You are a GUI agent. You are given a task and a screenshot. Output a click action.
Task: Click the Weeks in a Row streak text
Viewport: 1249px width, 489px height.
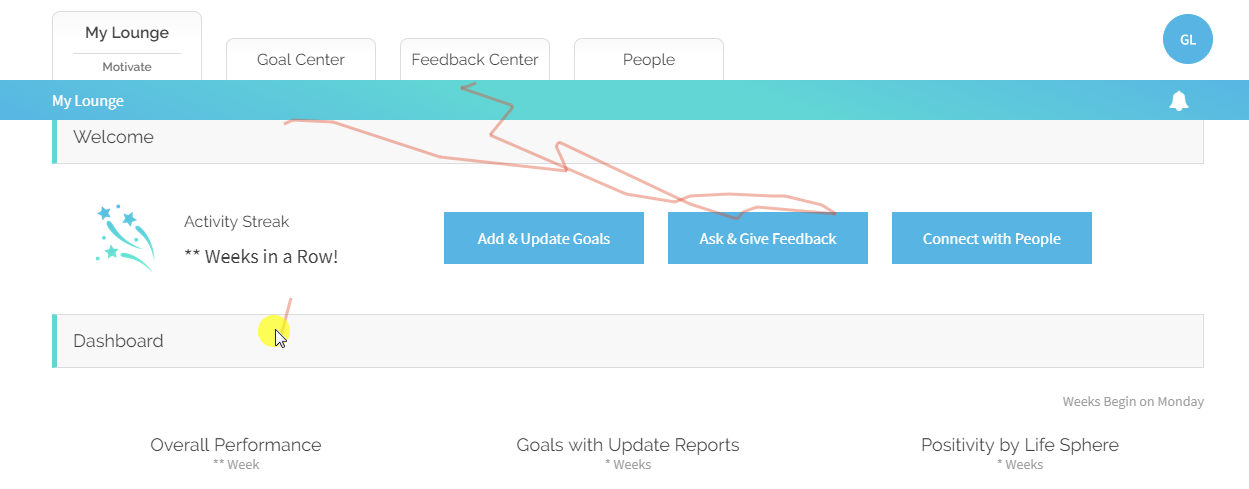(261, 256)
